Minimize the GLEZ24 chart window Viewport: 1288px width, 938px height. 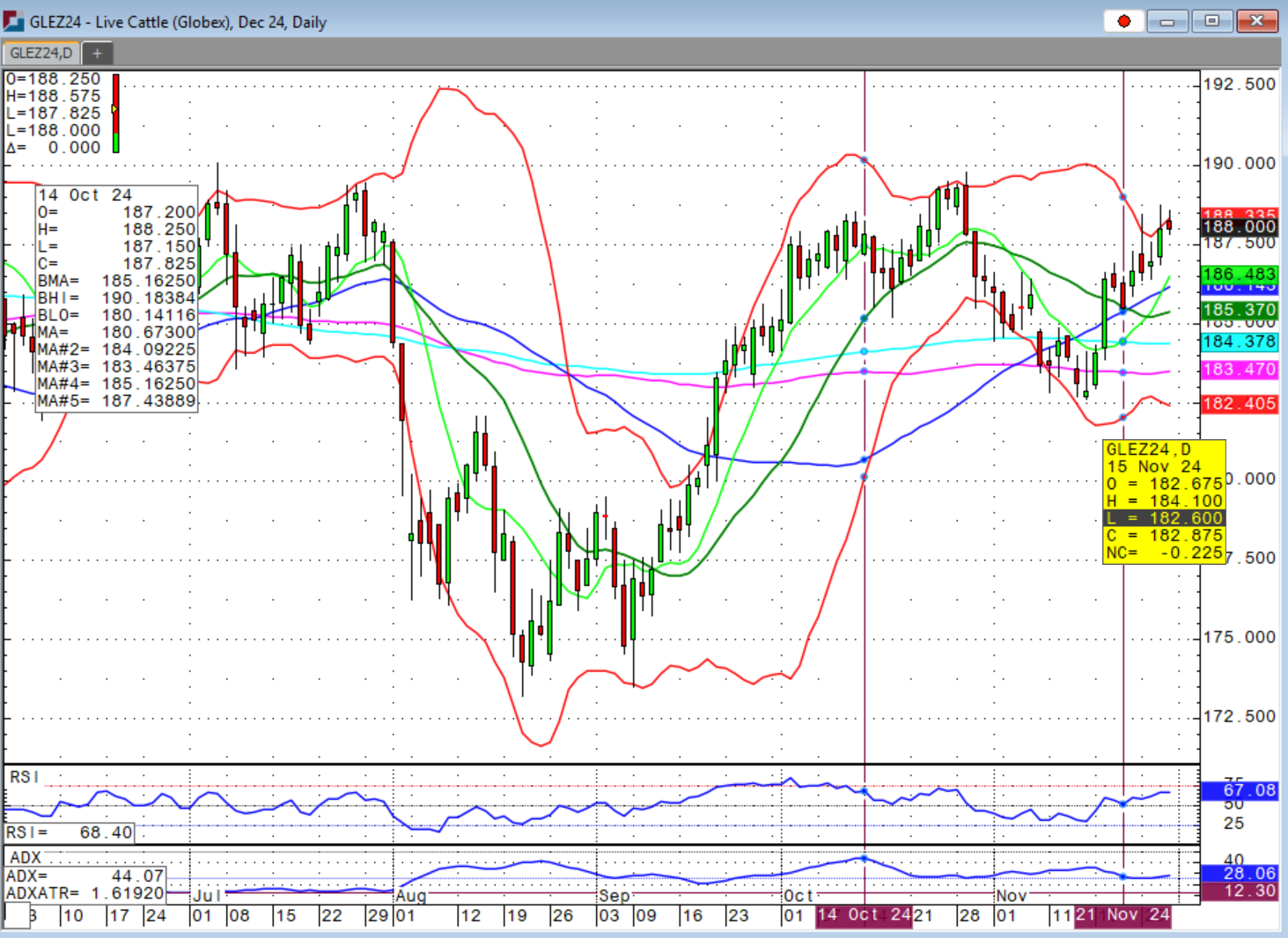tap(1167, 21)
